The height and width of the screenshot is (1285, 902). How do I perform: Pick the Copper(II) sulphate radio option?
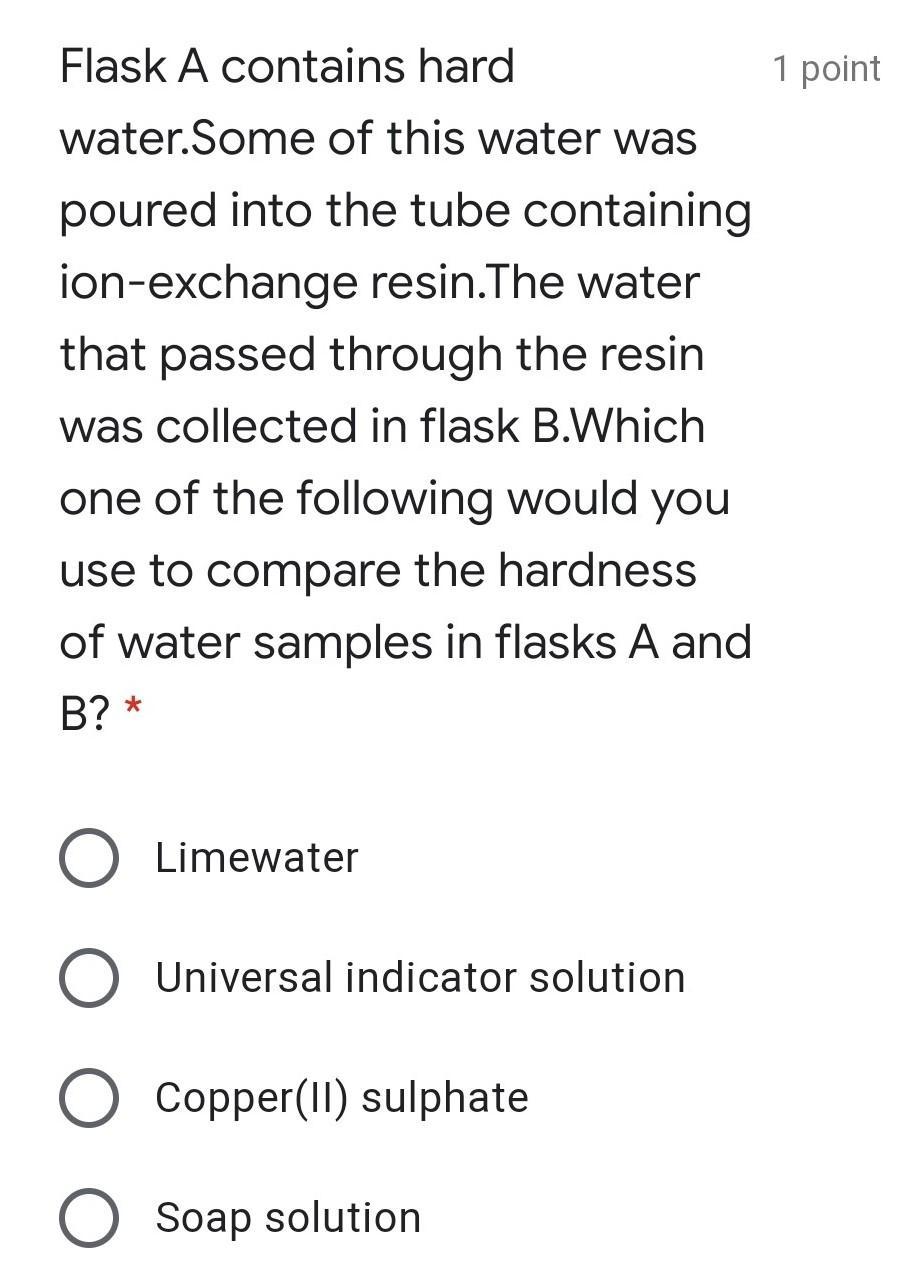coord(90,1098)
